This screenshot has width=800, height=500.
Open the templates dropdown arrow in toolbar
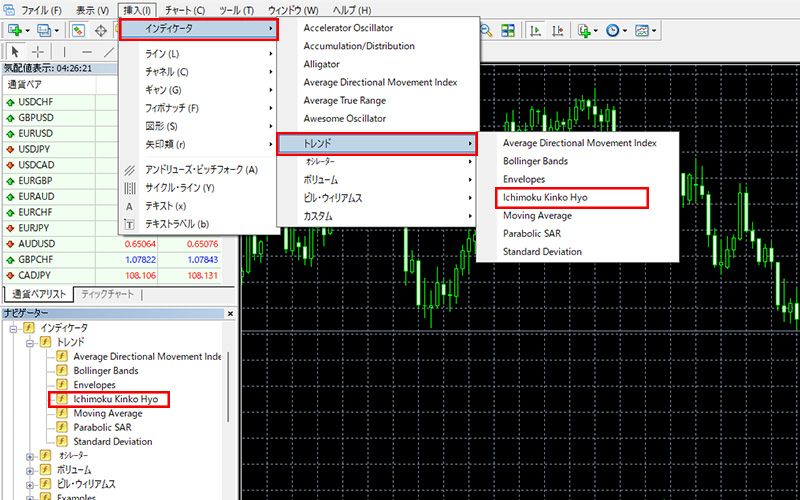655,31
